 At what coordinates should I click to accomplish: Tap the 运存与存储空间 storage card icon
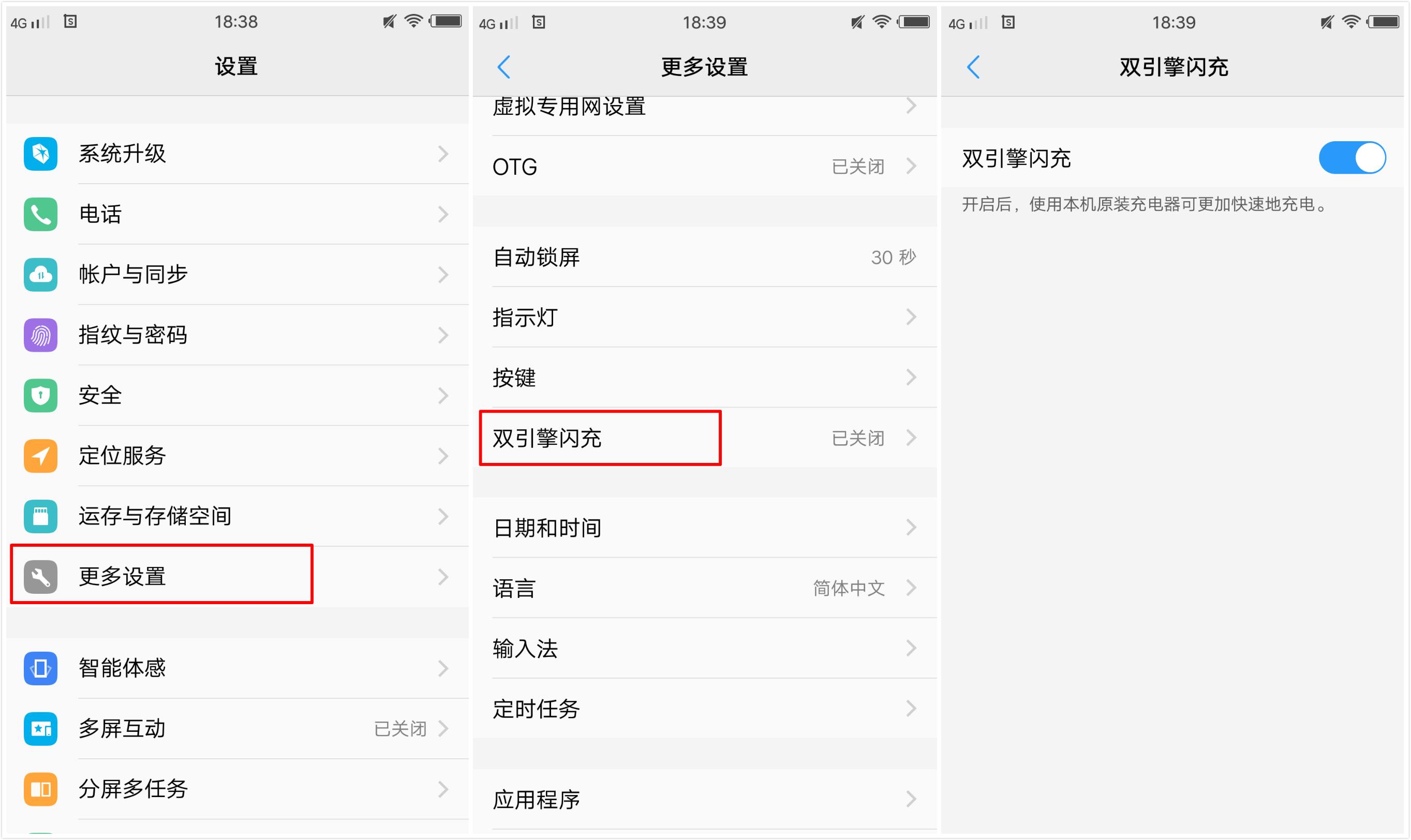(x=40, y=516)
